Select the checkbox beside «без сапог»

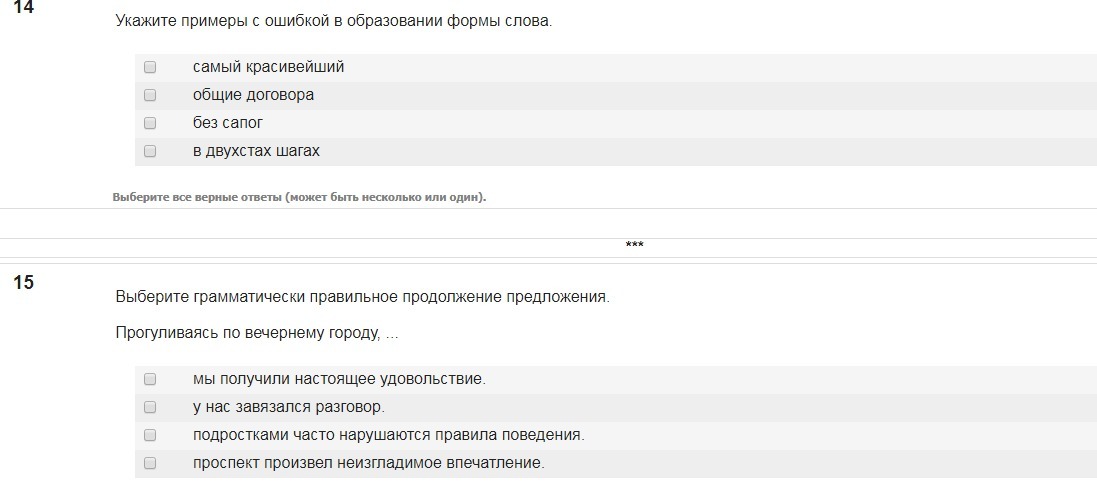coord(150,123)
